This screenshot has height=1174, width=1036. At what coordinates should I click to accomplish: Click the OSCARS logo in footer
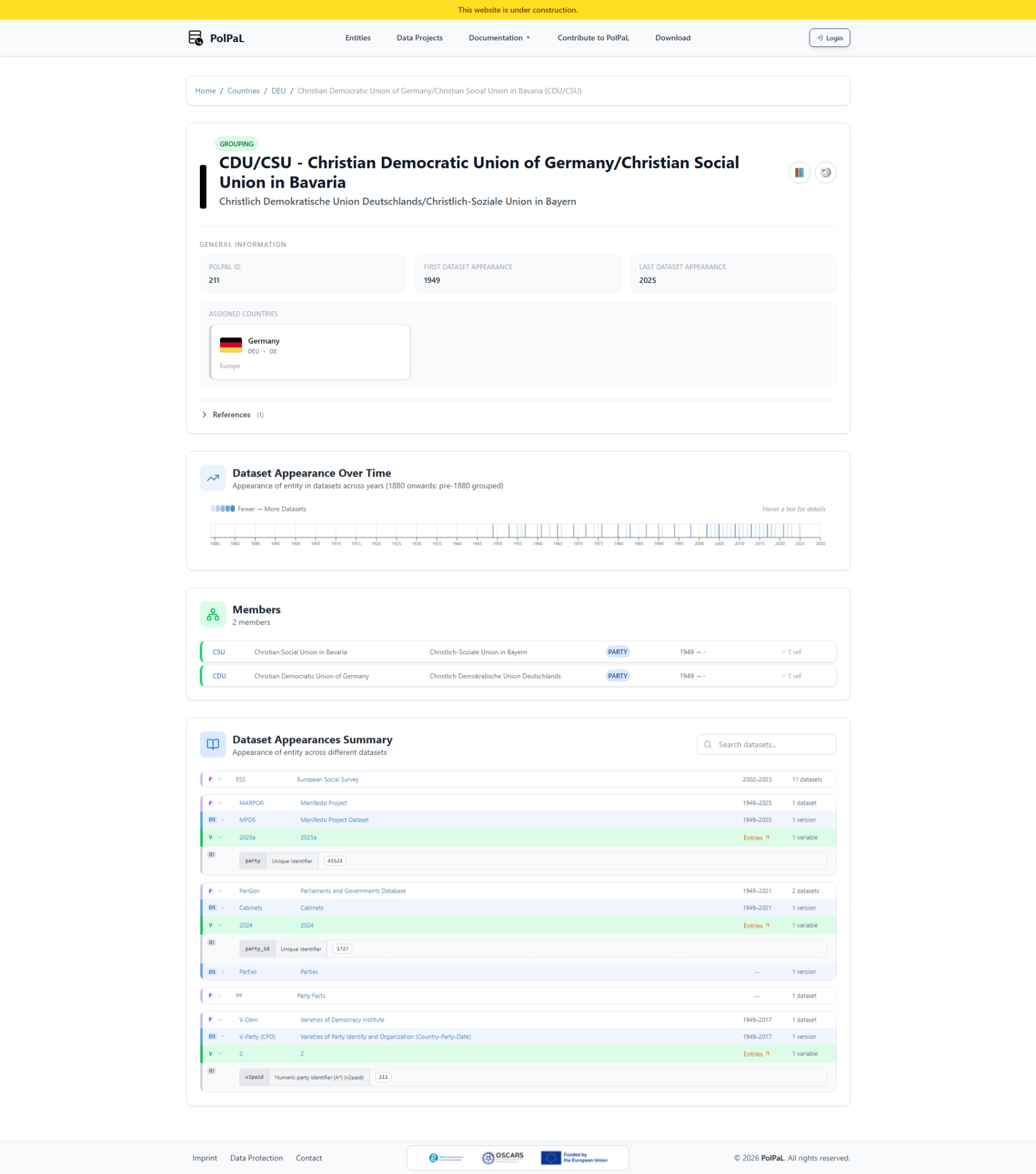[502, 1158]
